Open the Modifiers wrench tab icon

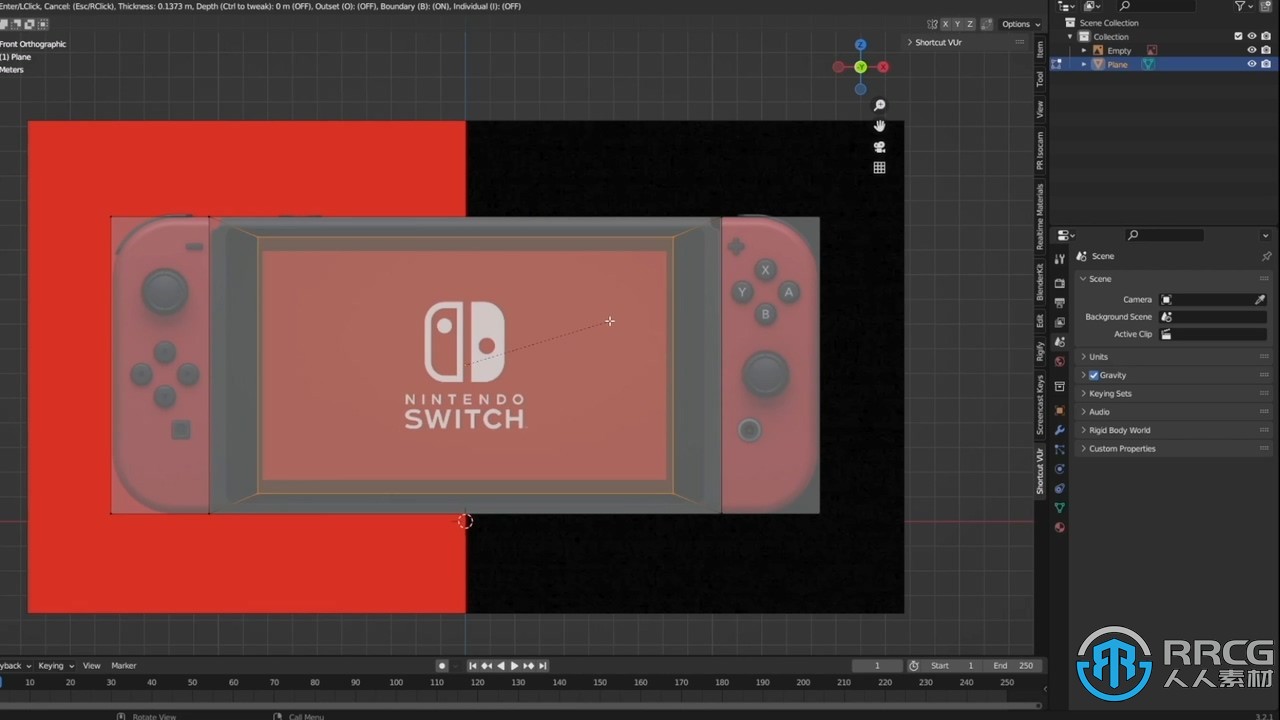tap(1060, 430)
